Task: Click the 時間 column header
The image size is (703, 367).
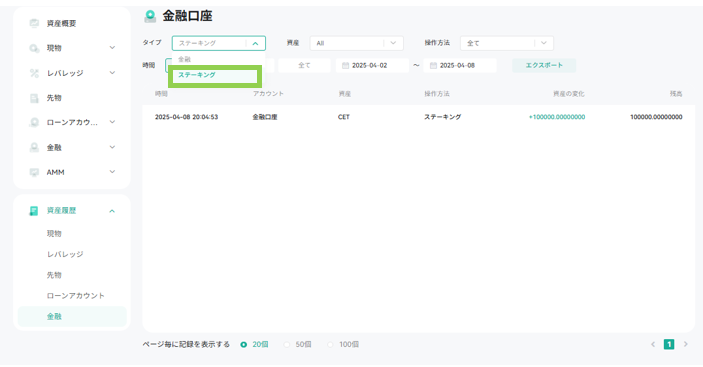Action: coord(161,94)
